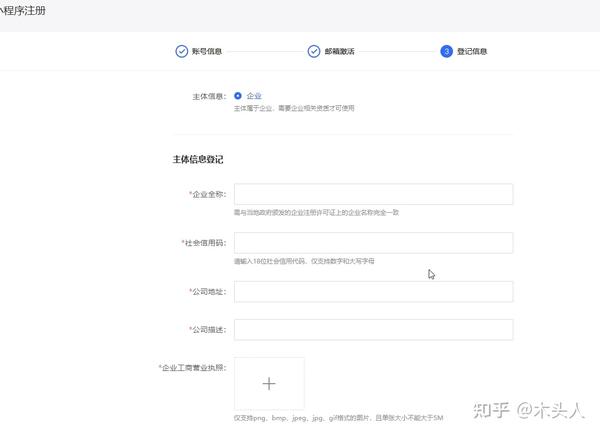Screen dimensions: 600x435
Task: Click the 企业 option label text
Action: (254, 96)
